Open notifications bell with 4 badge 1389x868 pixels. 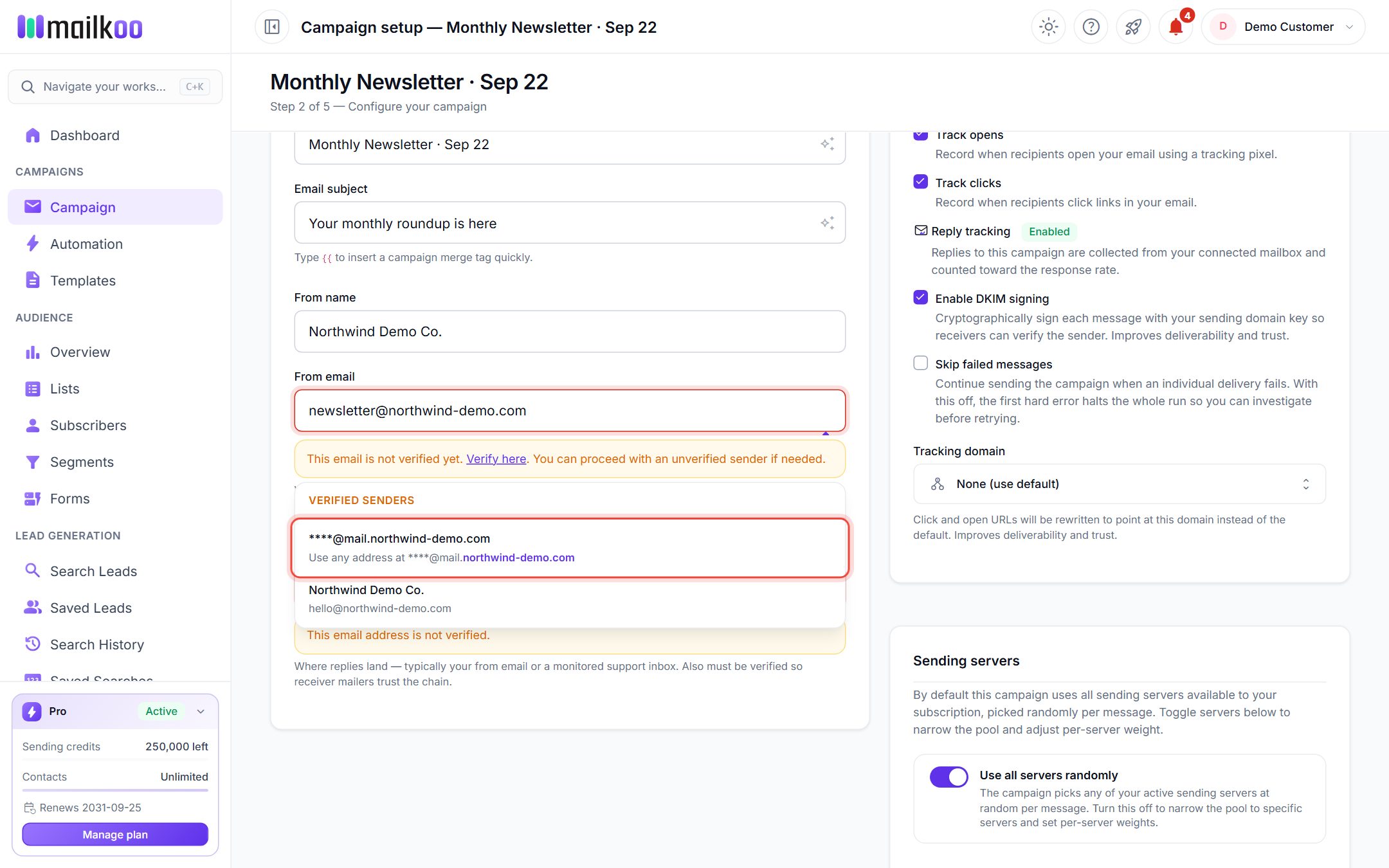1176,27
